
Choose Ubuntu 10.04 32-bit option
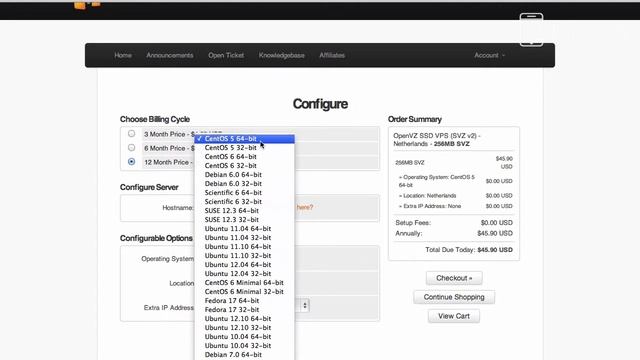point(244,345)
